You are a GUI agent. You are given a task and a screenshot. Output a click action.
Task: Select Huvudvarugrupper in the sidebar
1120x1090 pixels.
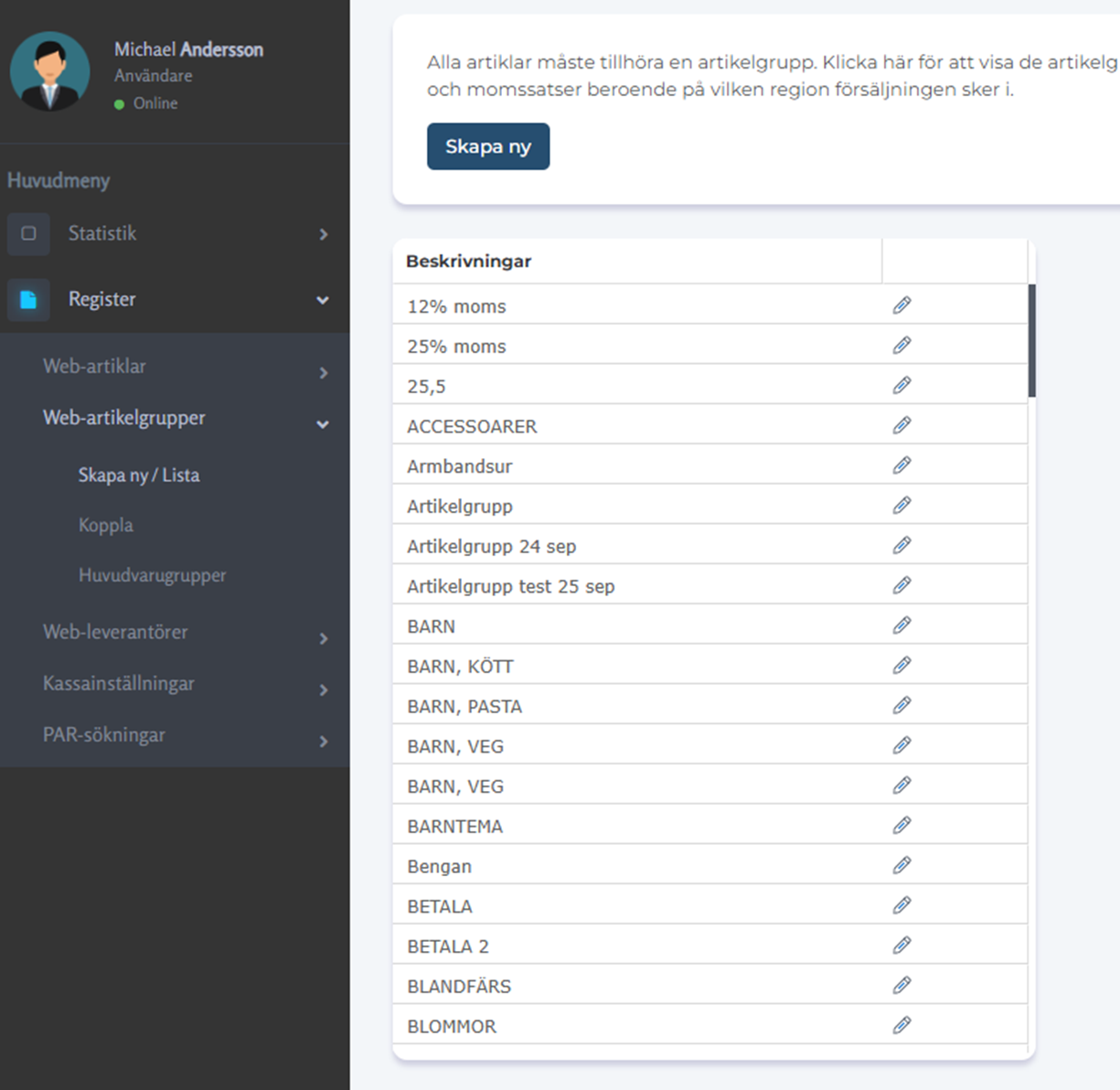pos(152,576)
